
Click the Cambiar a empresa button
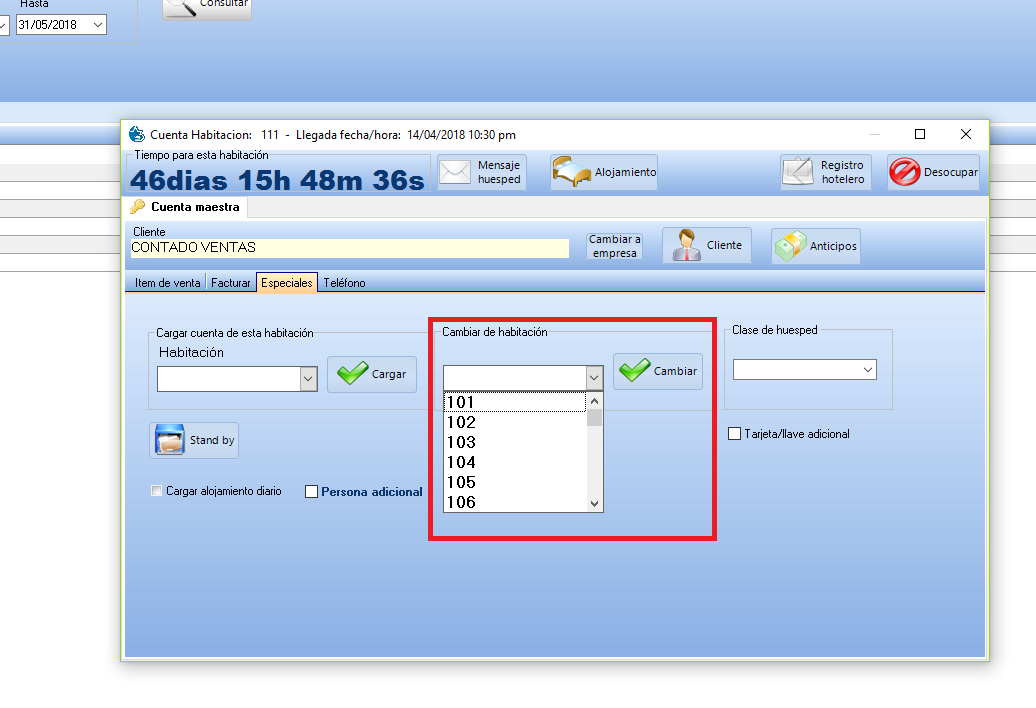pos(614,246)
